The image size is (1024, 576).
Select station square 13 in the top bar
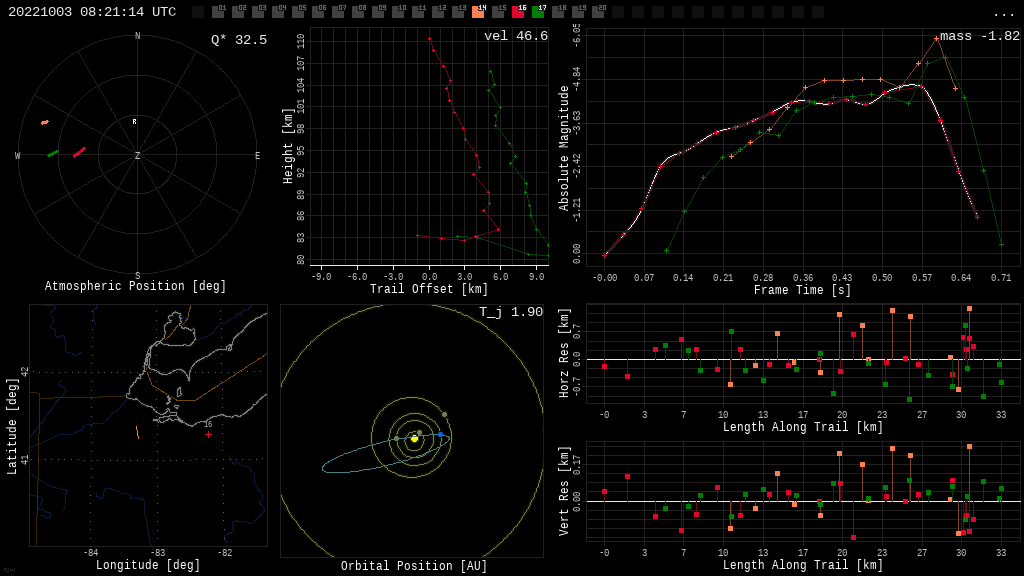(x=458, y=11)
